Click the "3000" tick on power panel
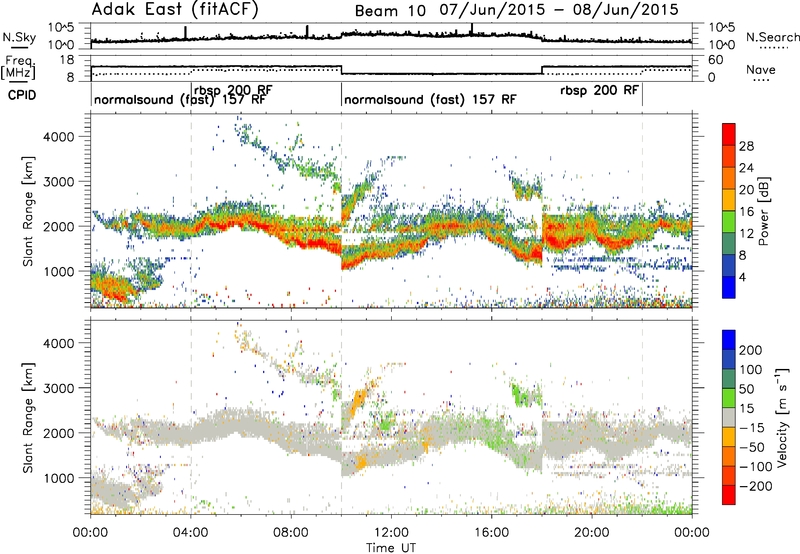This screenshot has height=554, width=800. pyautogui.click(x=59, y=182)
